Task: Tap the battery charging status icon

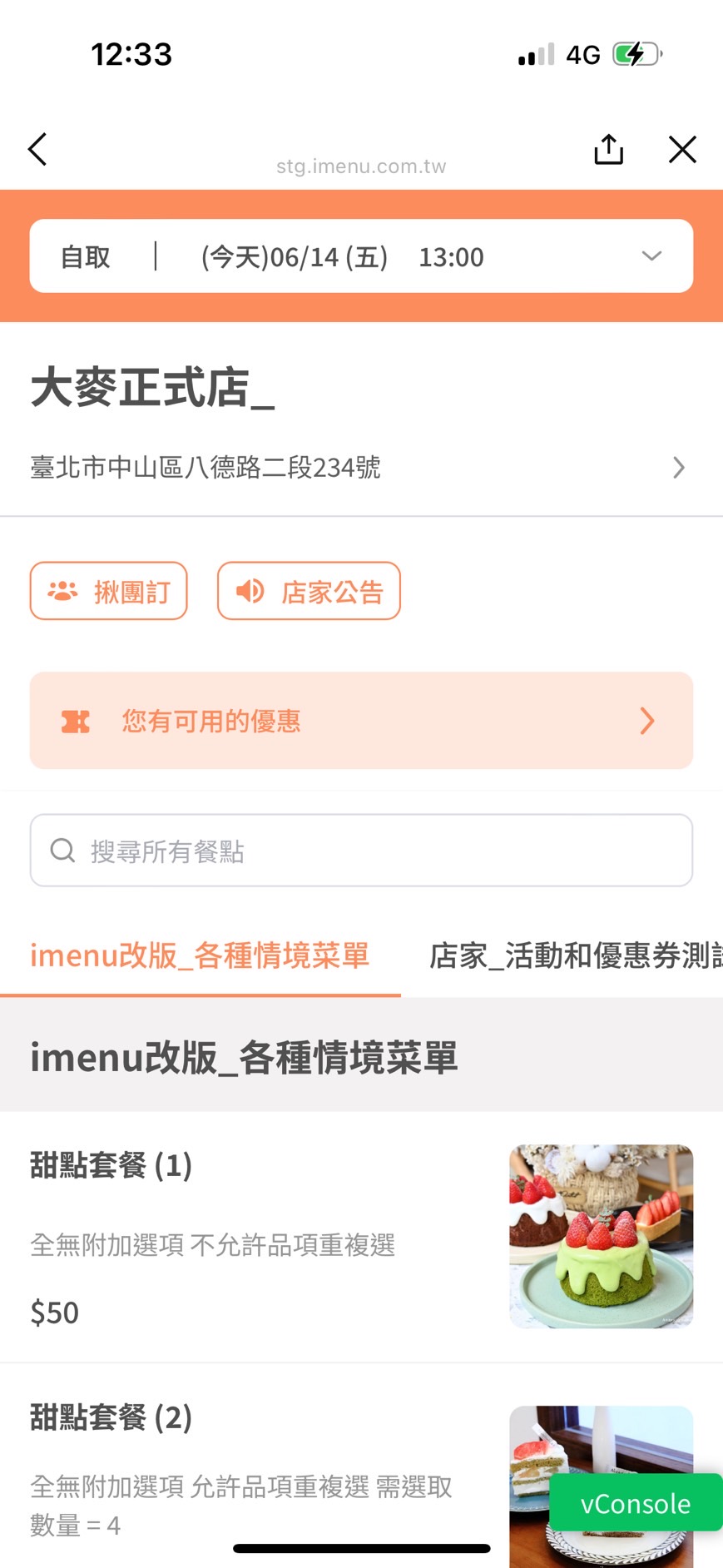Action: (x=636, y=55)
